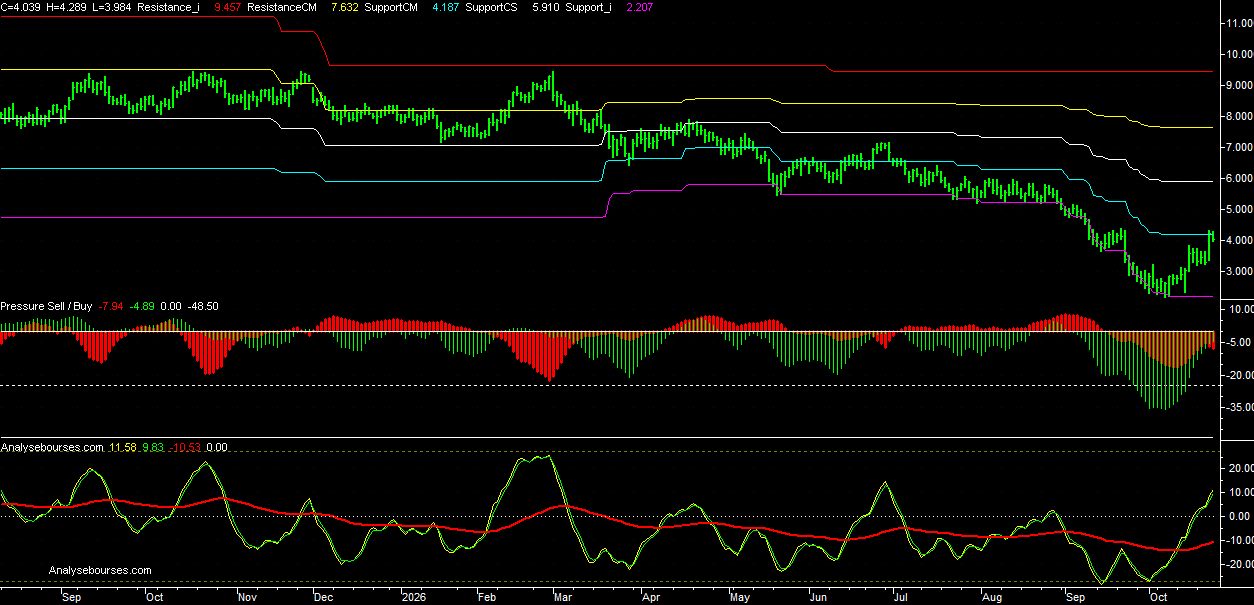The image size is (1254, 605).
Task: Click the 20.00 oscillator axis label
Action: click(1239, 468)
